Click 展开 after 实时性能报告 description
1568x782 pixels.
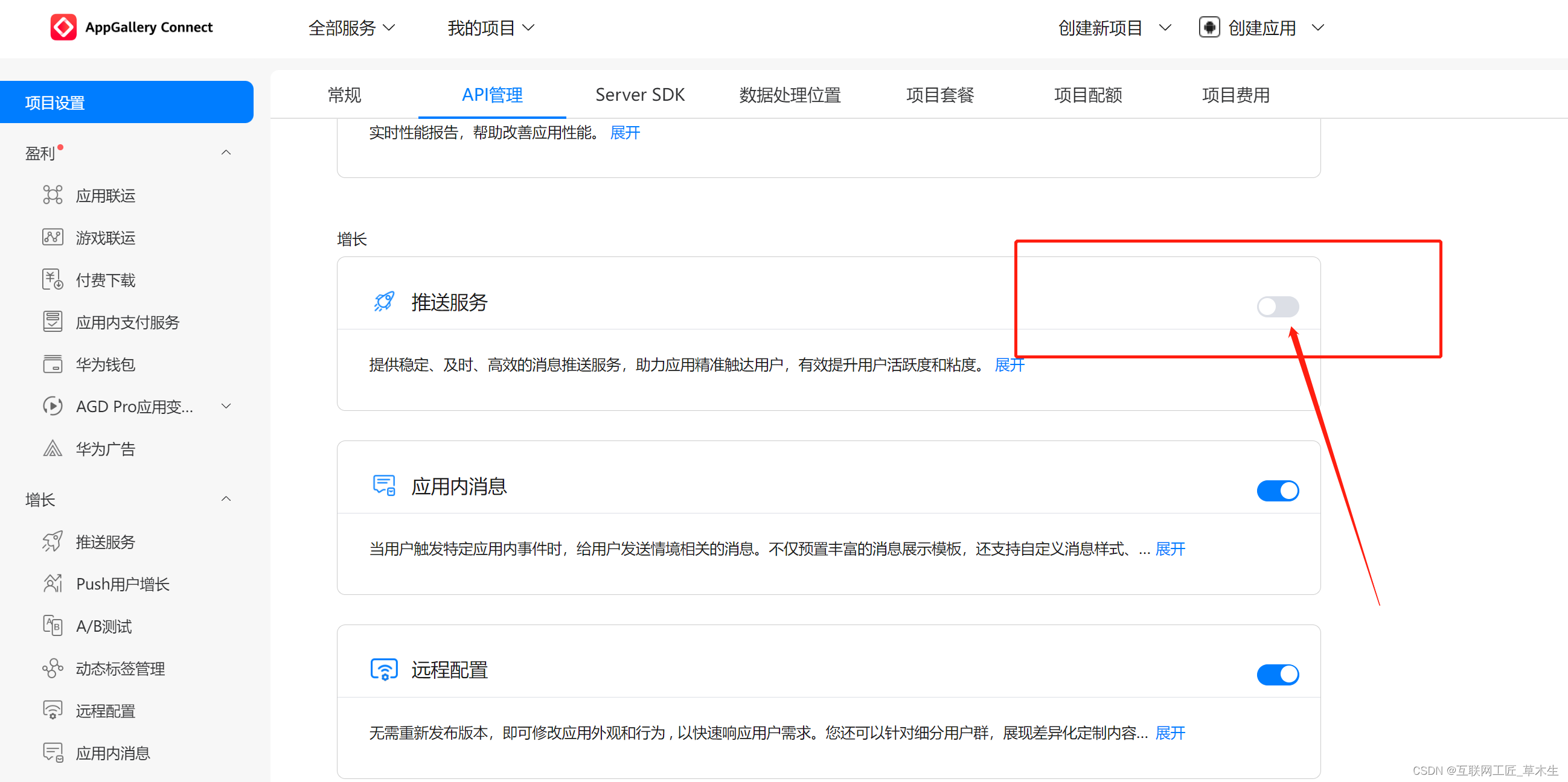click(625, 133)
